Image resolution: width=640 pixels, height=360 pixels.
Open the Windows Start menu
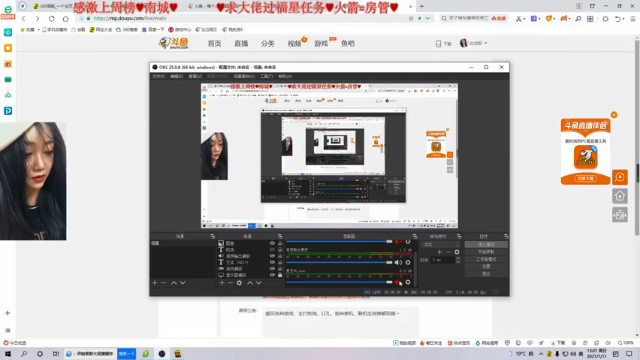[8, 354]
